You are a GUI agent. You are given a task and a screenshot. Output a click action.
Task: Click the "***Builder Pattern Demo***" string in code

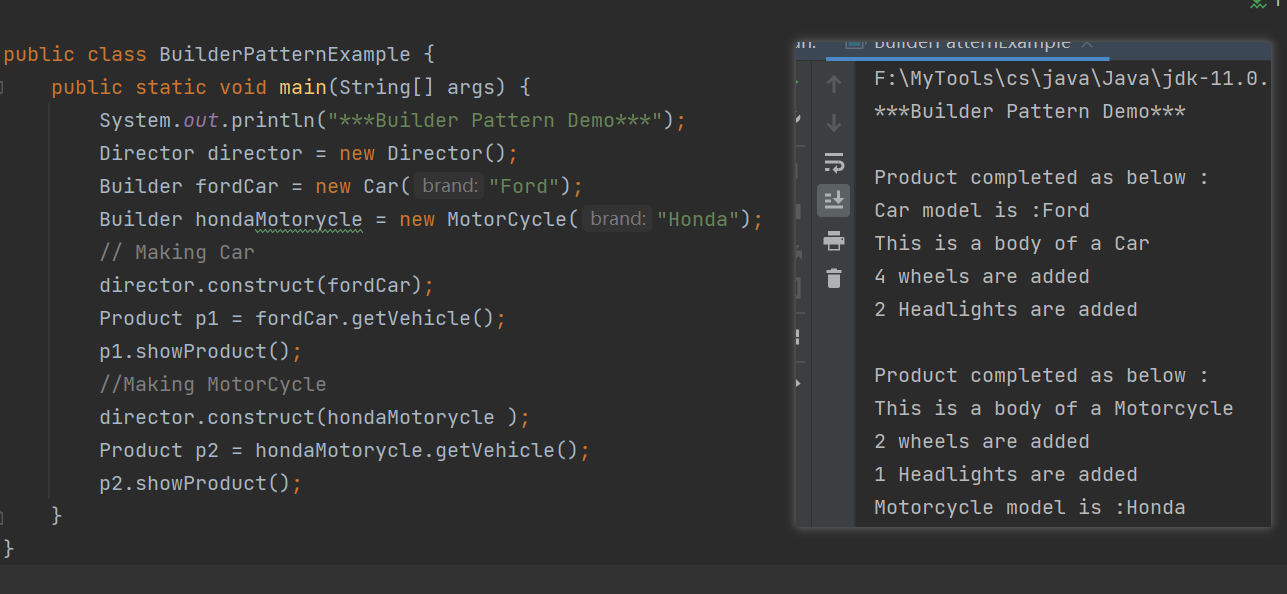[x=496, y=120]
